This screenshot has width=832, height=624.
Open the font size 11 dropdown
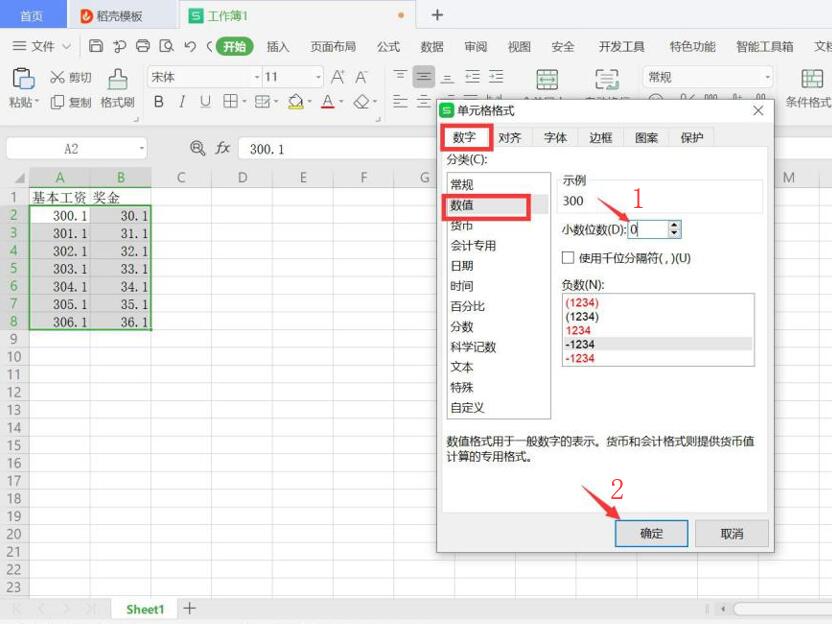pos(318,77)
